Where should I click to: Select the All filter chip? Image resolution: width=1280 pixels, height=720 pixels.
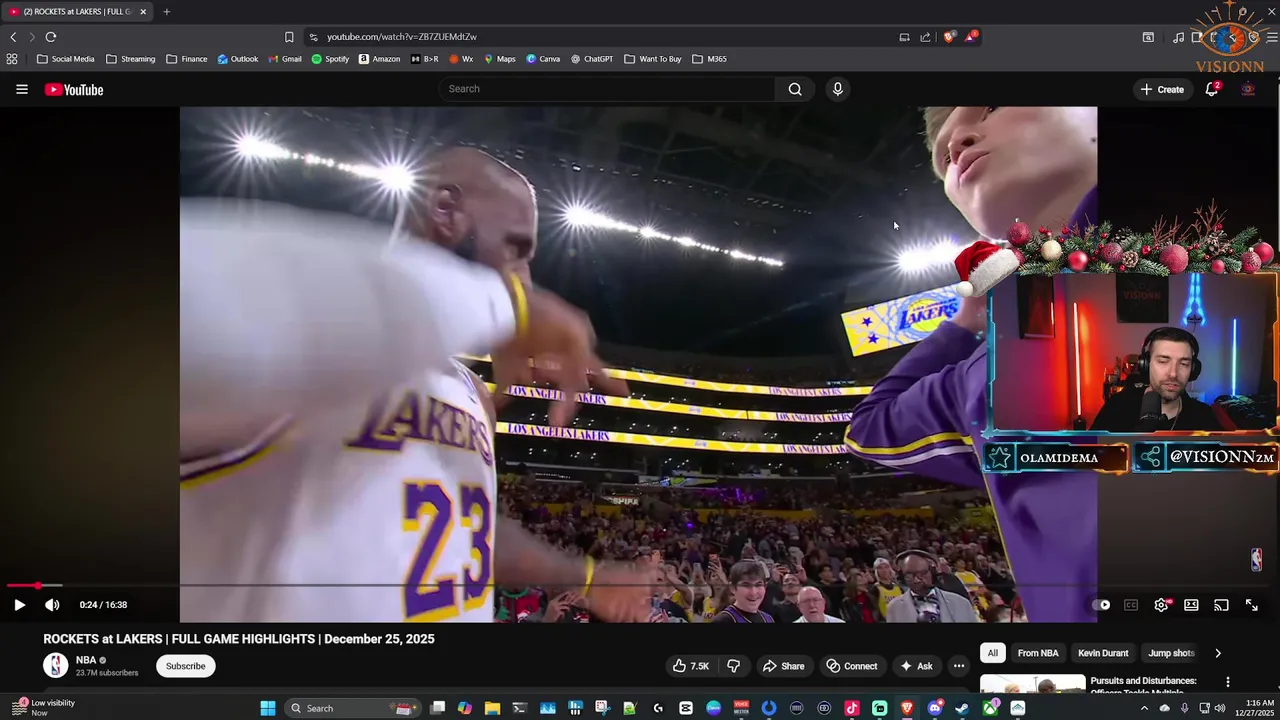tap(992, 653)
